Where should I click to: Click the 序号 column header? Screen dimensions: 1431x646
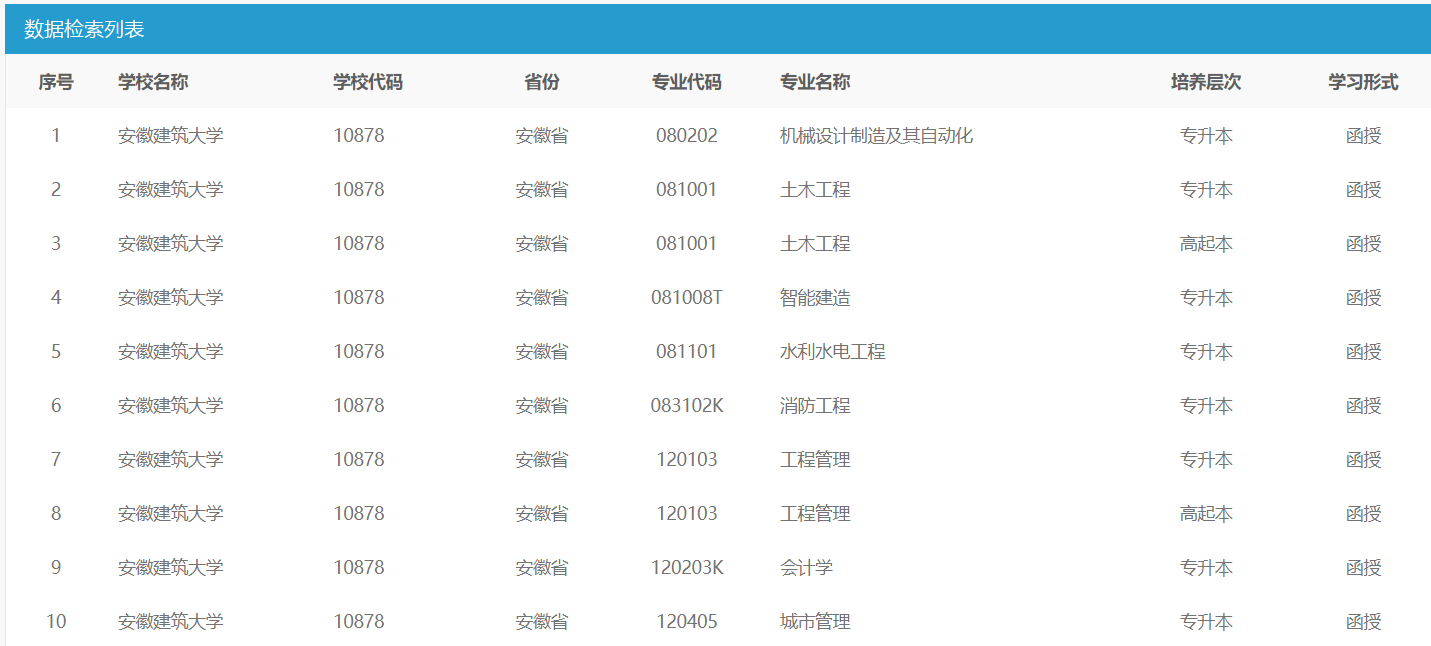tap(56, 82)
